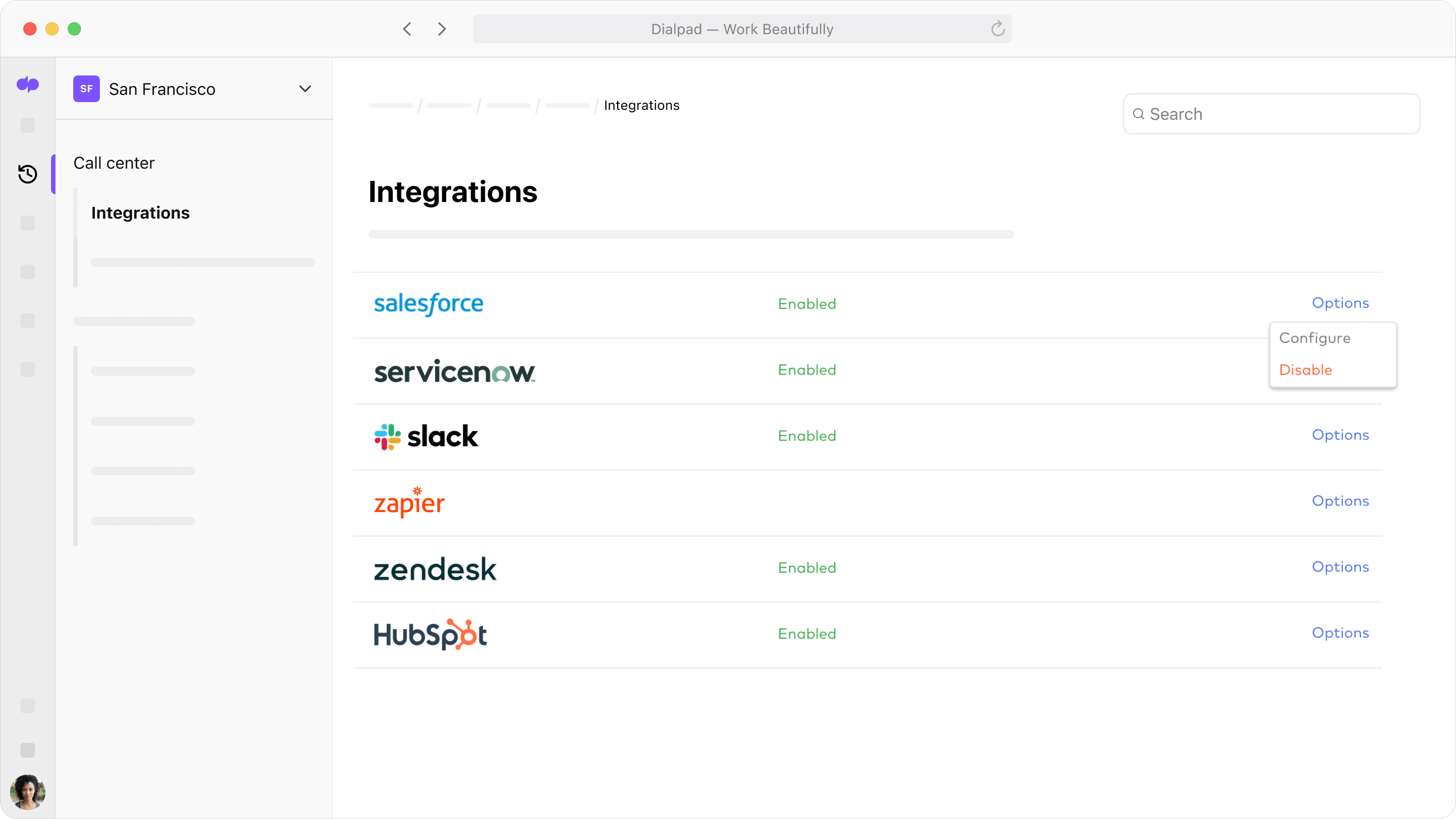Screen dimensions: 1456x819
Task: Click Zendesk Enabled status
Action: (x=807, y=568)
